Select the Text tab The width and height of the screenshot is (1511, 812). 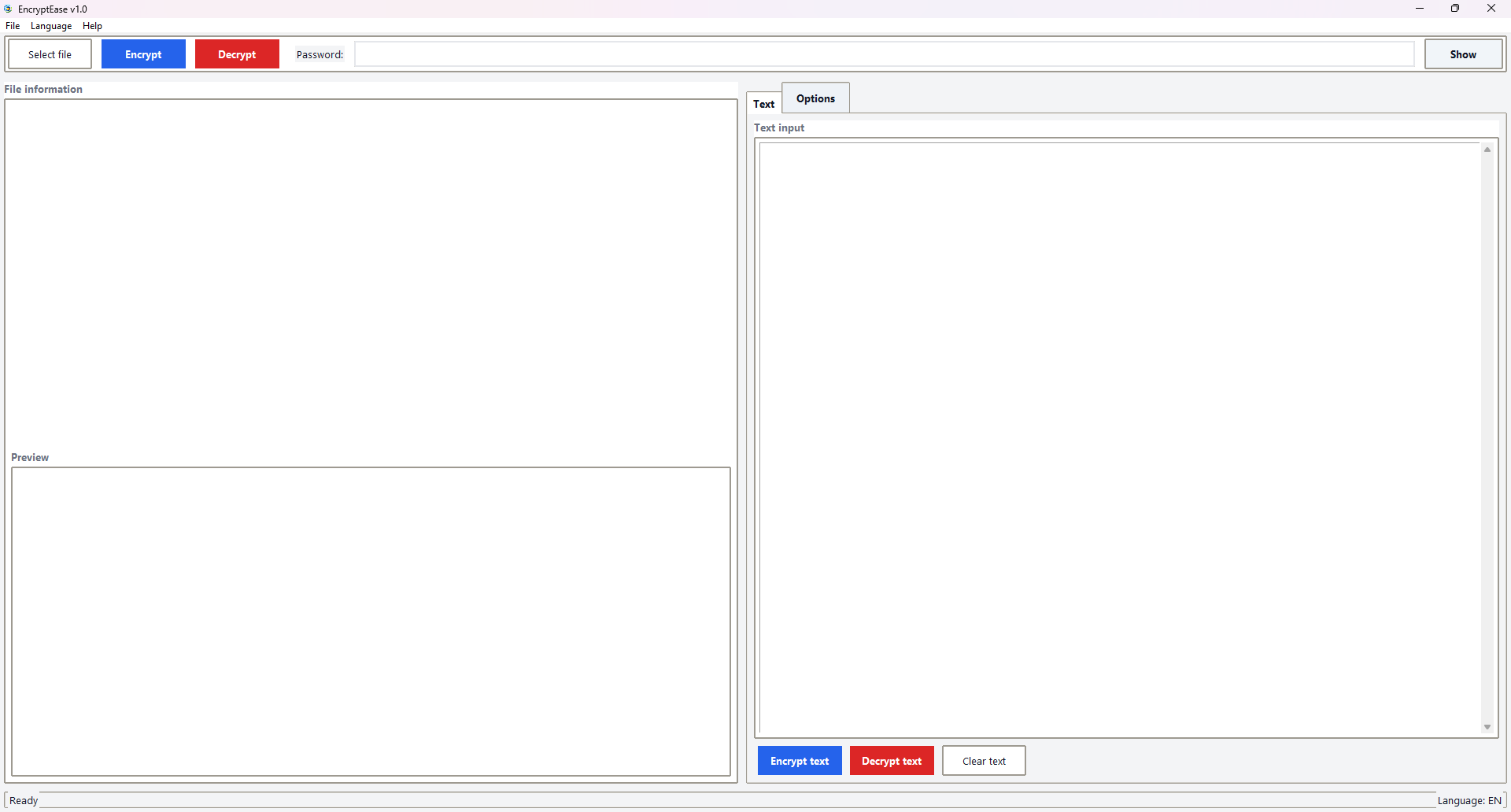[763, 103]
